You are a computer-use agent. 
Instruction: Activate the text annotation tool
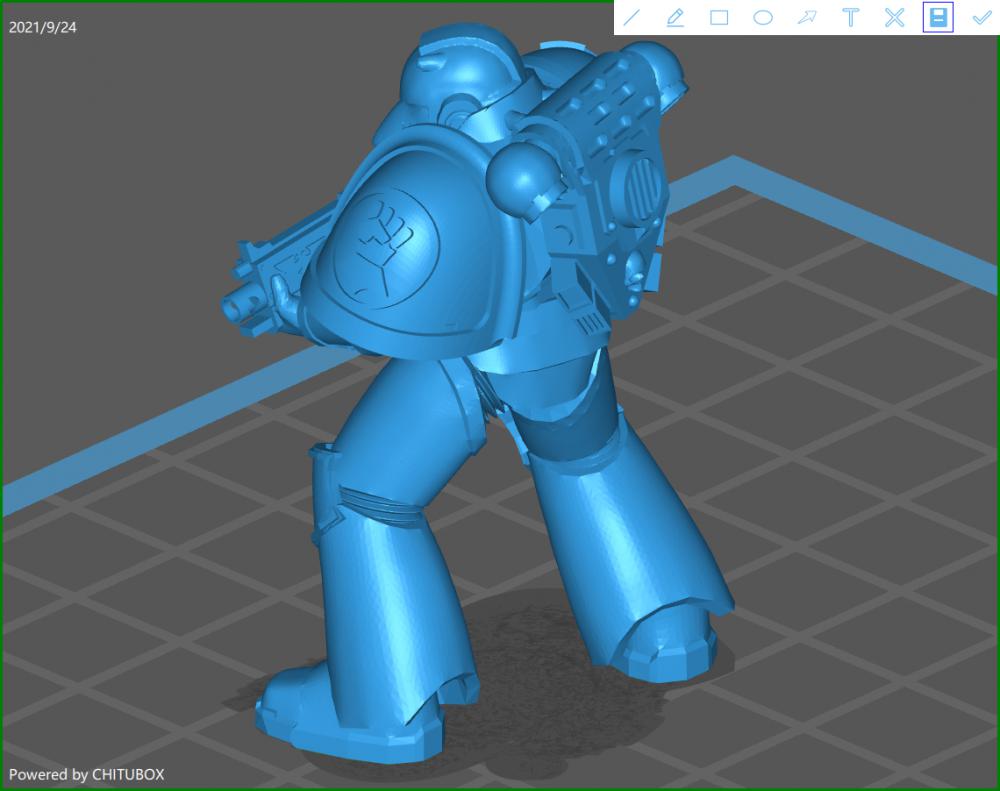(851, 17)
